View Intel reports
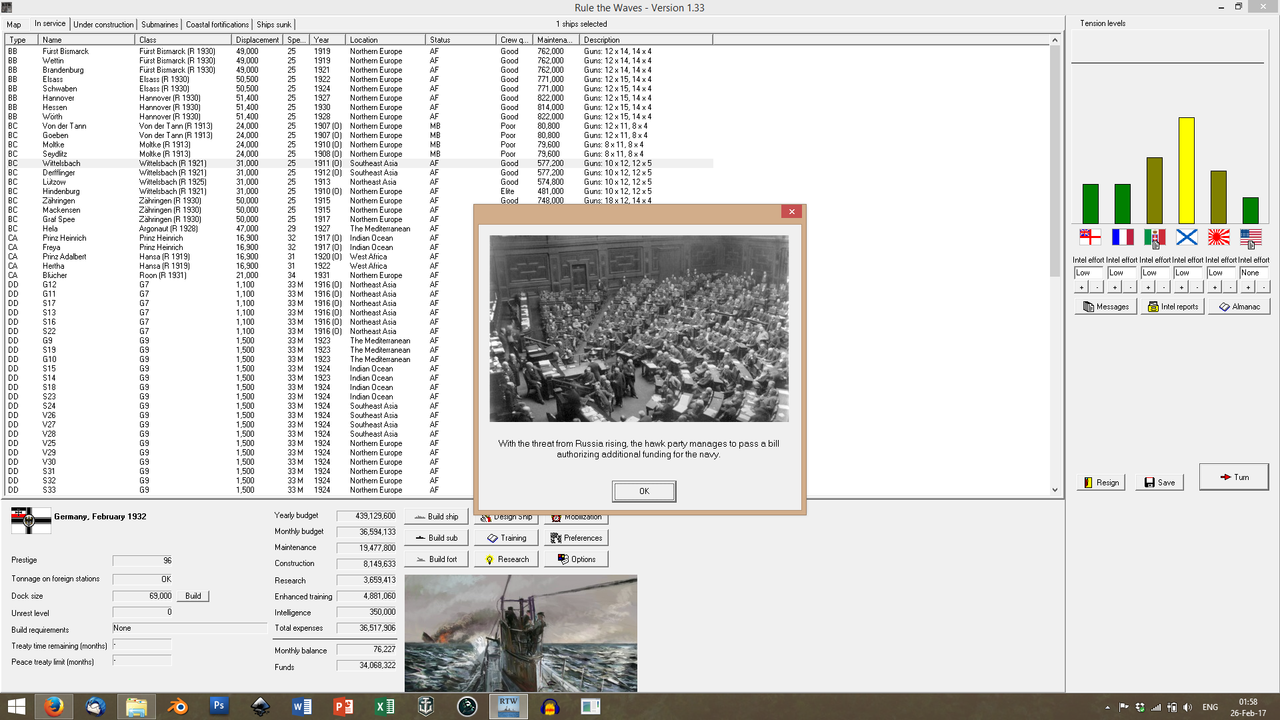The height and width of the screenshot is (720, 1280). click(x=1172, y=306)
